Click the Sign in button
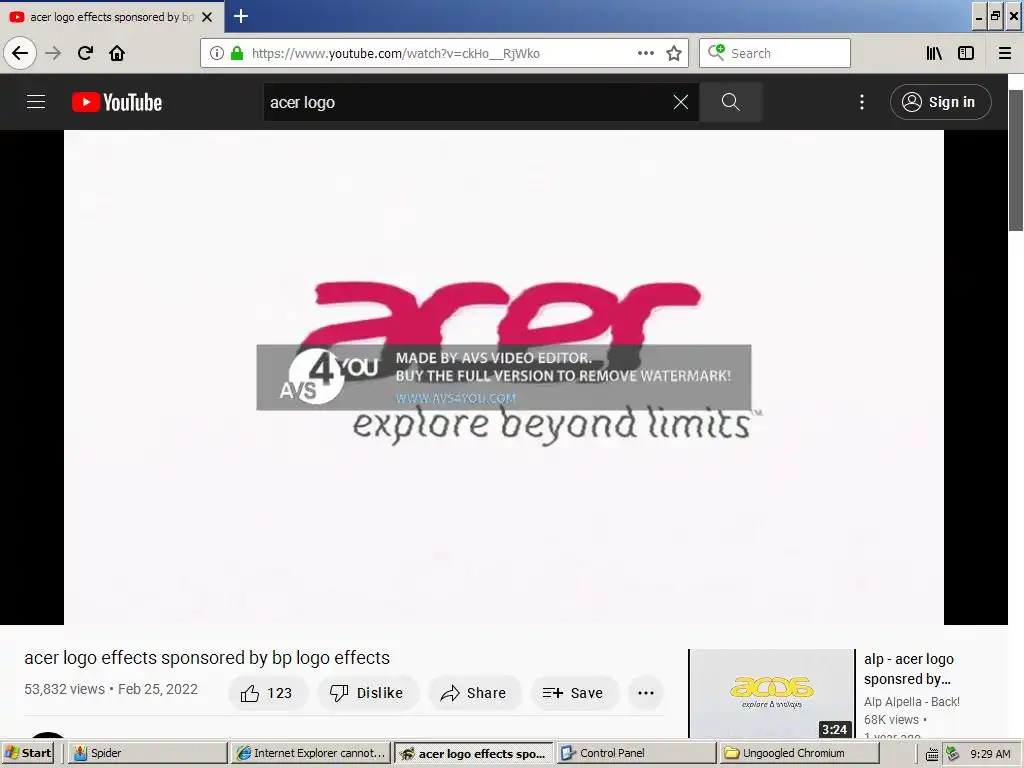 click(940, 102)
